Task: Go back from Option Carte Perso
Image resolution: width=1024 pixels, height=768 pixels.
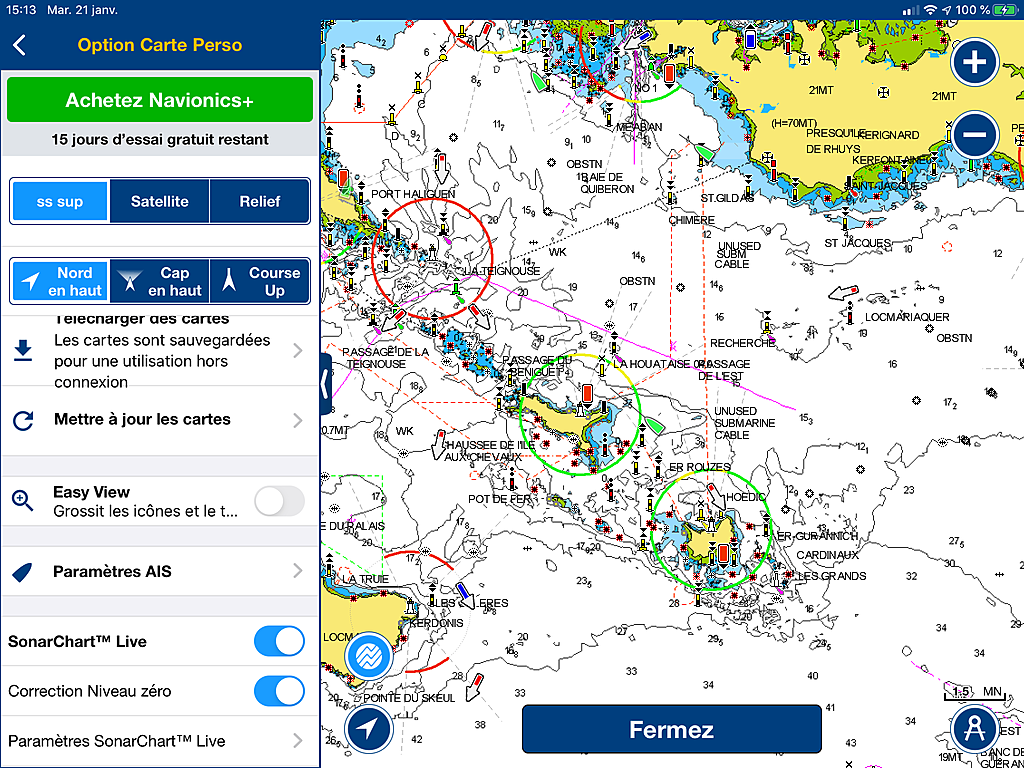Action: click(x=20, y=45)
